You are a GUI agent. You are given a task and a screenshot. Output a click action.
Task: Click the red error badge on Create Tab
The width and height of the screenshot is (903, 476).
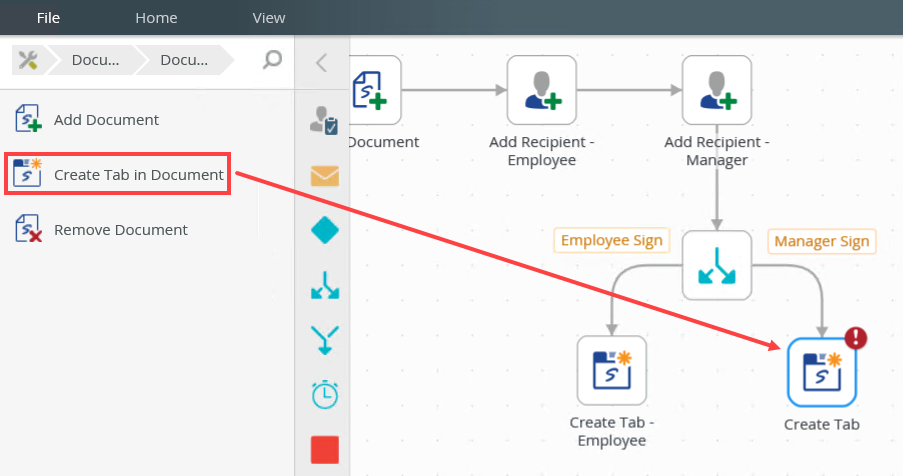(x=856, y=338)
